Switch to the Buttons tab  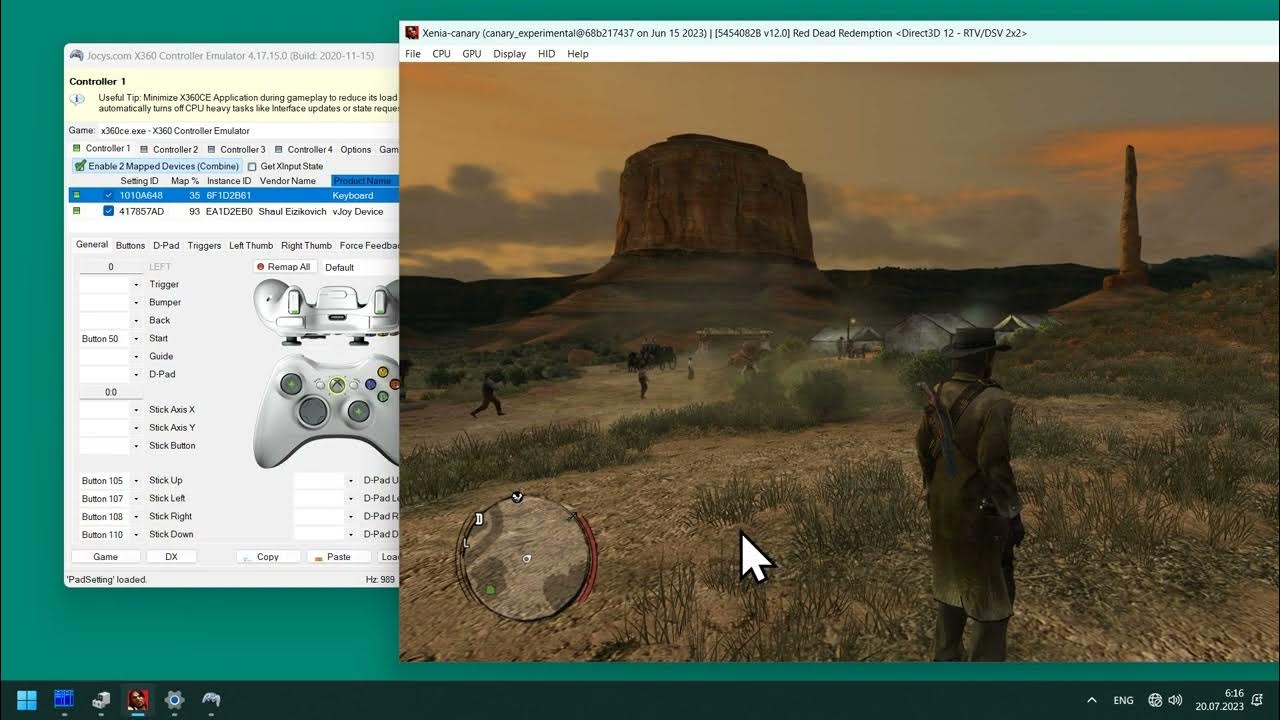130,245
